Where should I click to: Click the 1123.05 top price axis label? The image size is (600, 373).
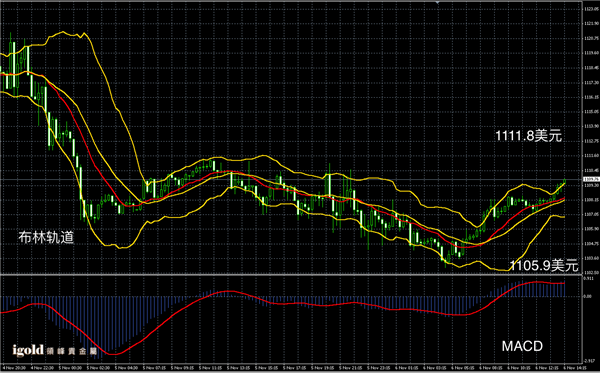click(x=591, y=9)
